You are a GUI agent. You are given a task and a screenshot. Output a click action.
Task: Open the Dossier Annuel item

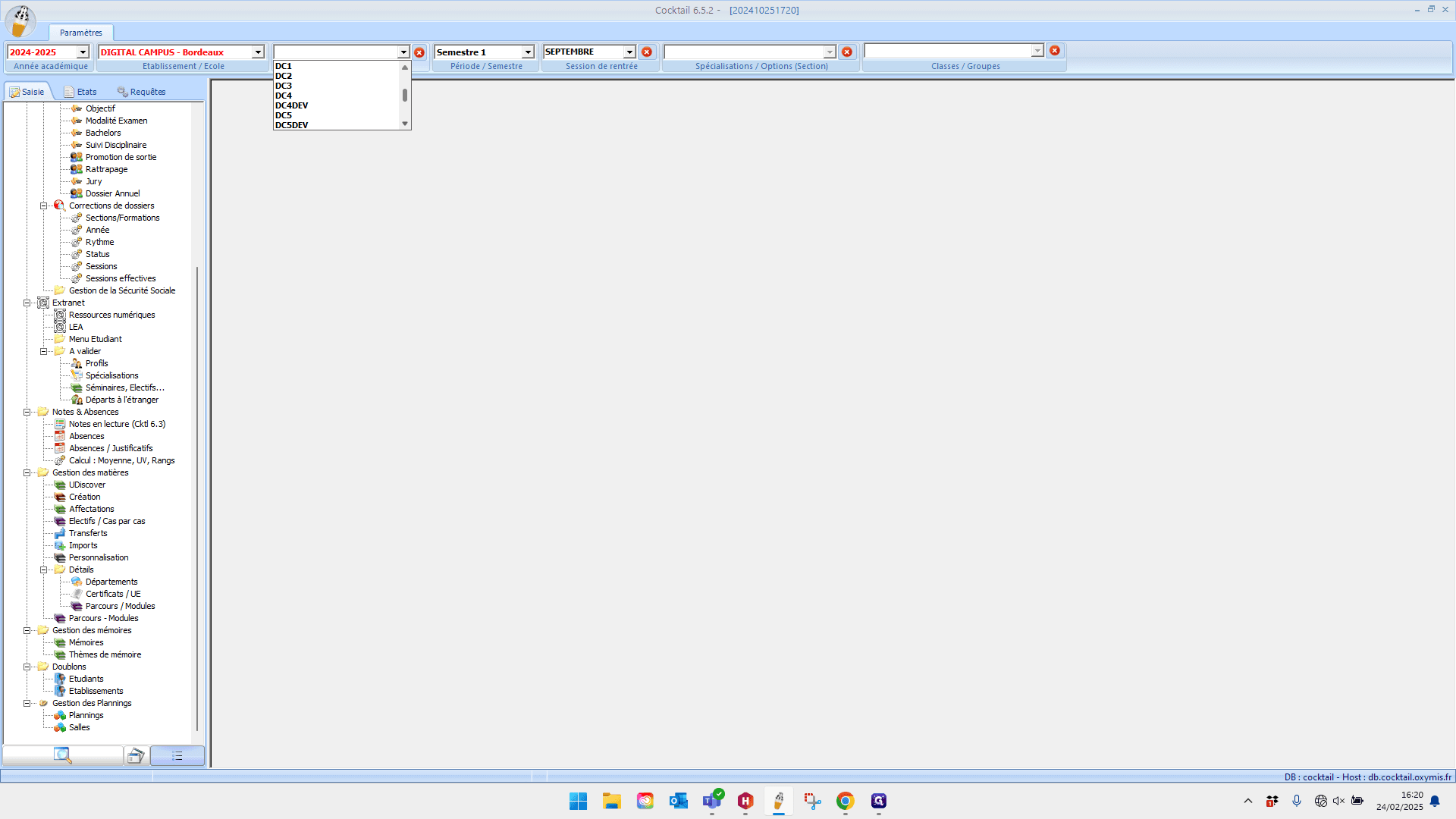click(112, 193)
